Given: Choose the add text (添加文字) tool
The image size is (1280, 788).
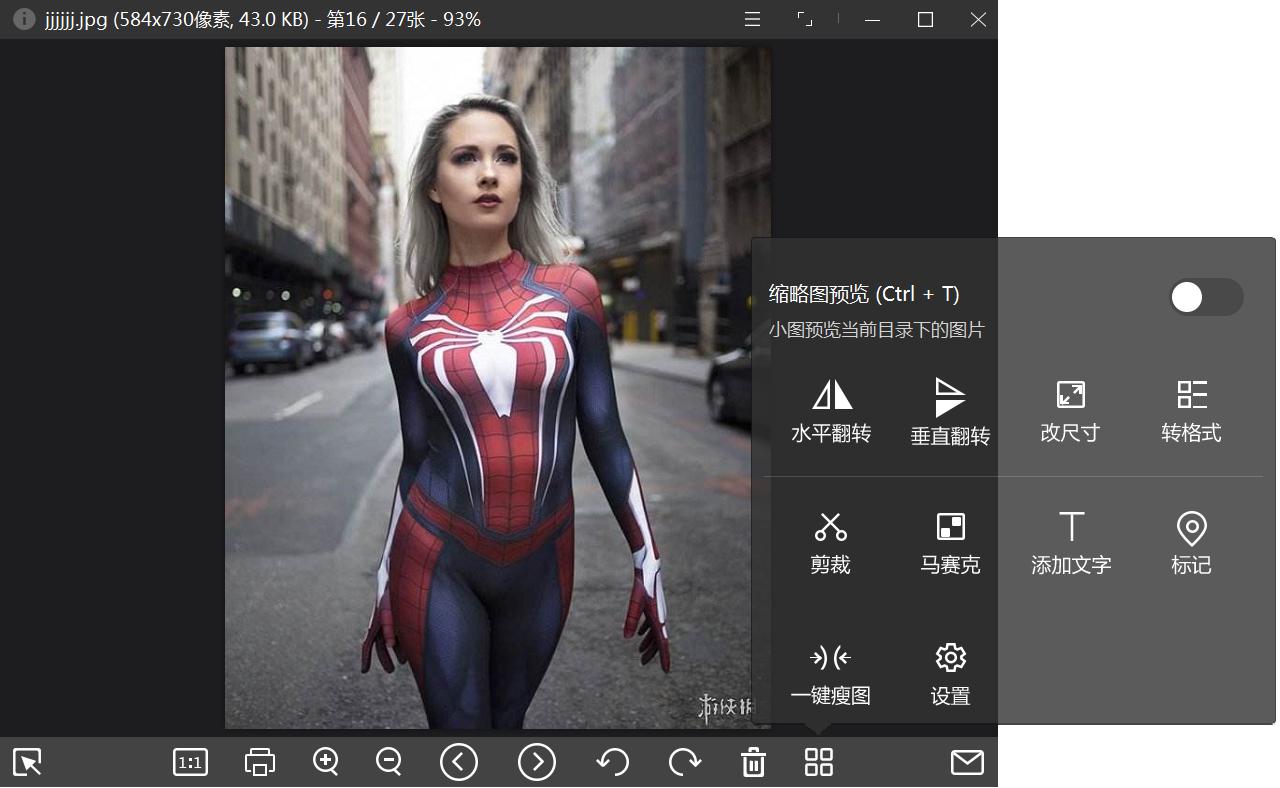Looking at the screenshot, I should tap(1071, 527).
